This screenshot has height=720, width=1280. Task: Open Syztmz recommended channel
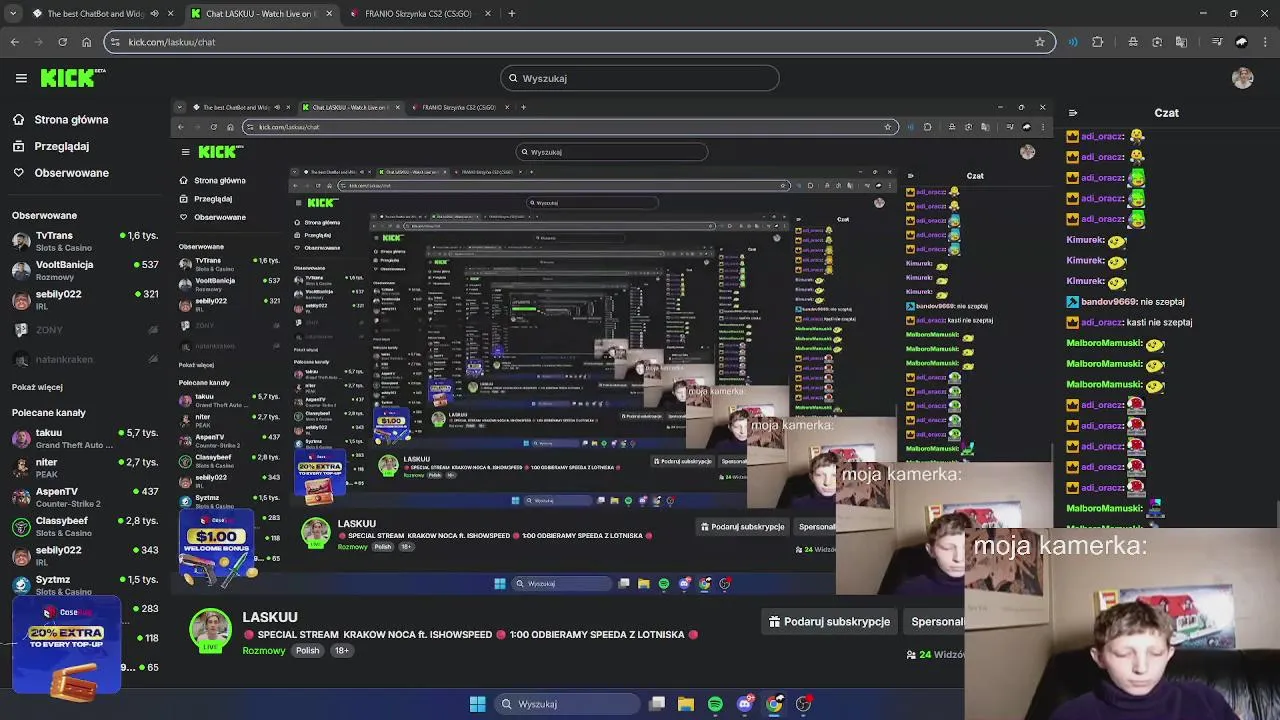(84, 585)
